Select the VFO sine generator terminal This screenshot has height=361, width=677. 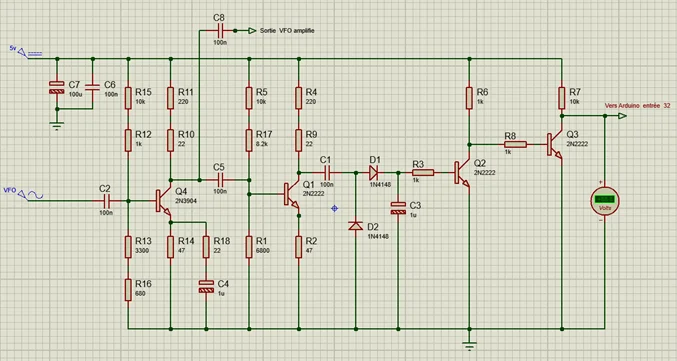pos(30,195)
